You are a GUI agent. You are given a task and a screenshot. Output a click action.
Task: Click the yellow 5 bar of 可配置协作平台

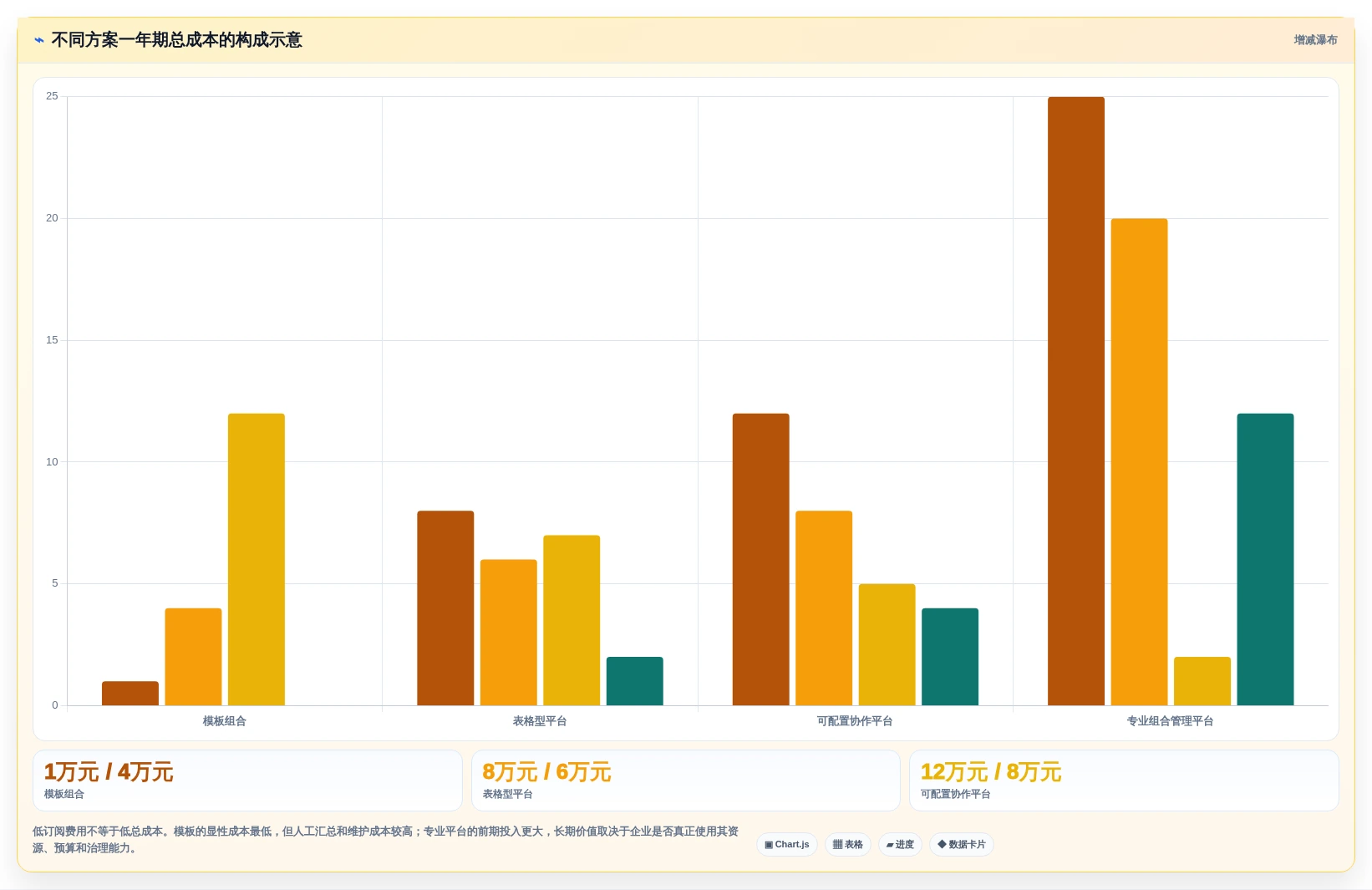coord(887,644)
